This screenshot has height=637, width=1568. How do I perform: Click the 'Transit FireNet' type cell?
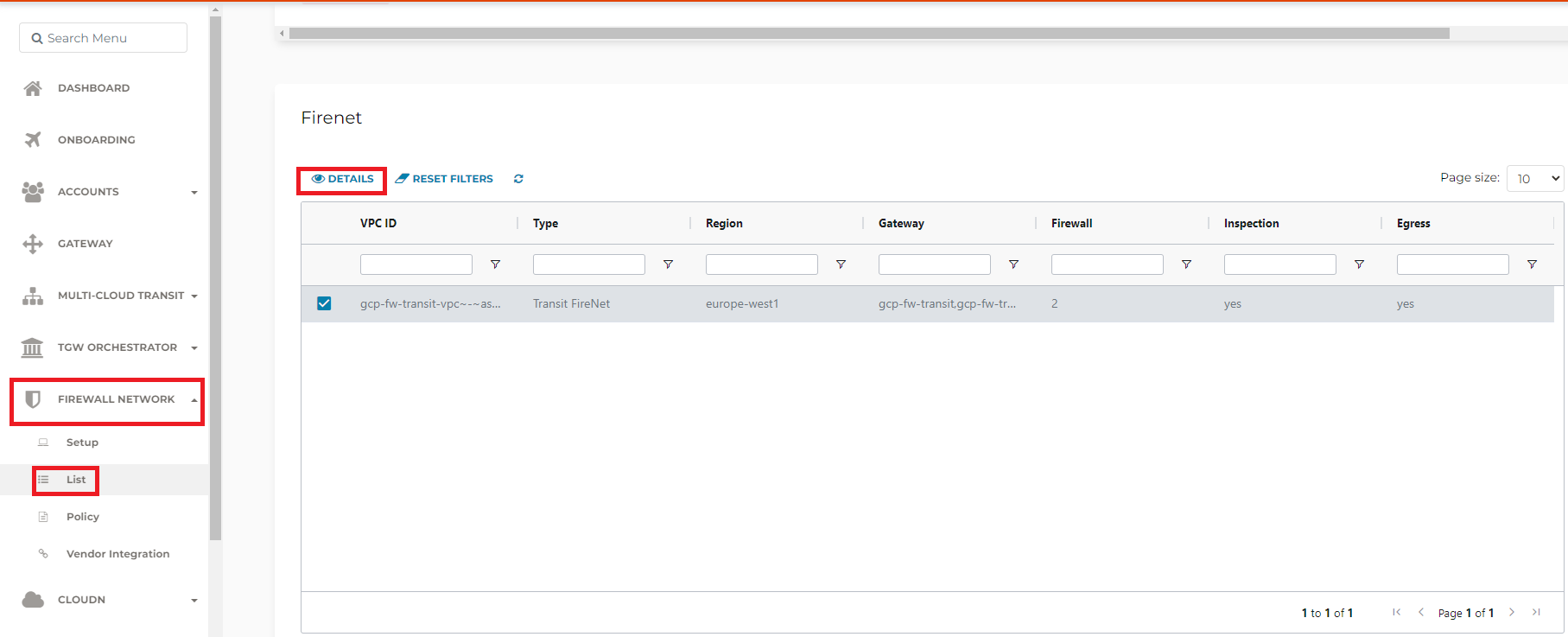click(x=571, y=303)
